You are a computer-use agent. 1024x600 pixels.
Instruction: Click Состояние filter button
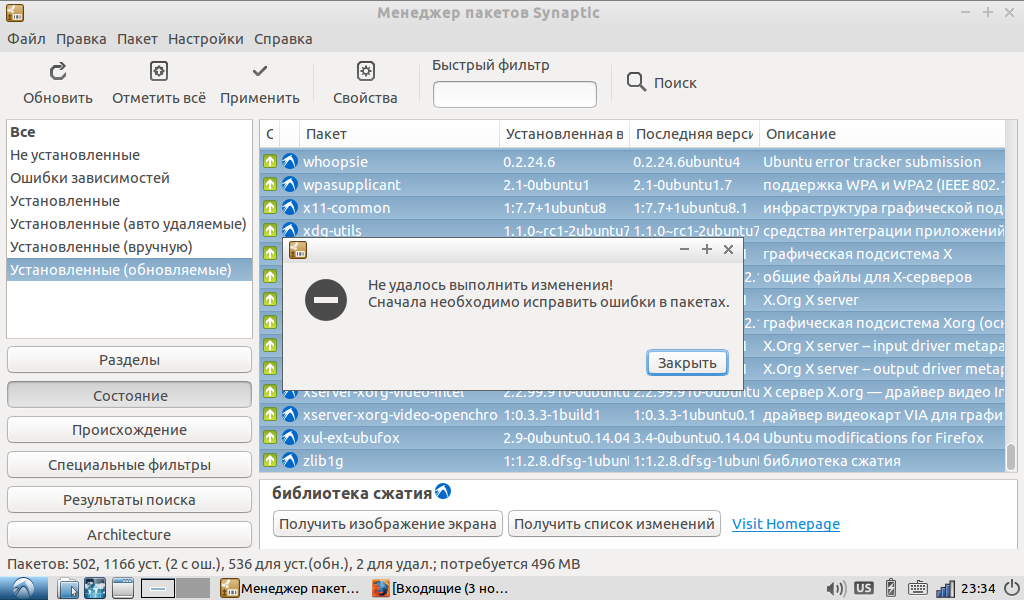[129, 395]
